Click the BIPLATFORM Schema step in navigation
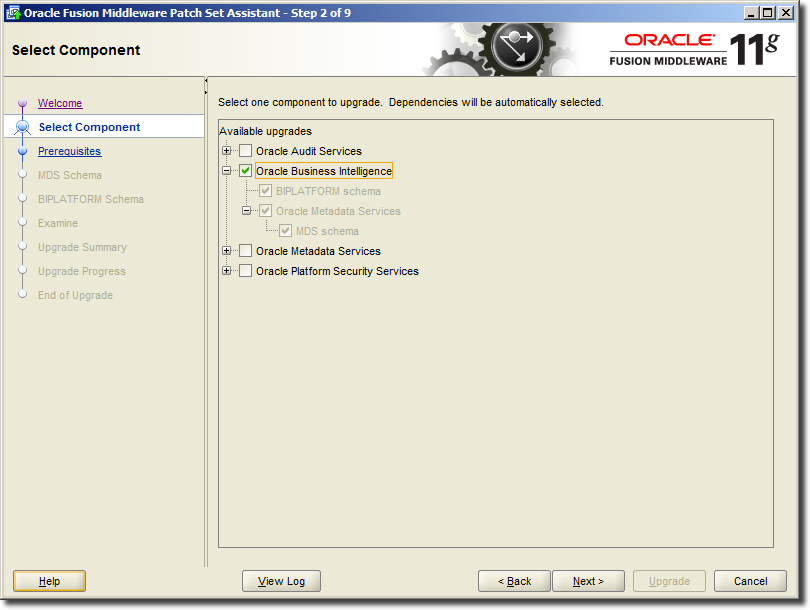 (x=91, y=199)
